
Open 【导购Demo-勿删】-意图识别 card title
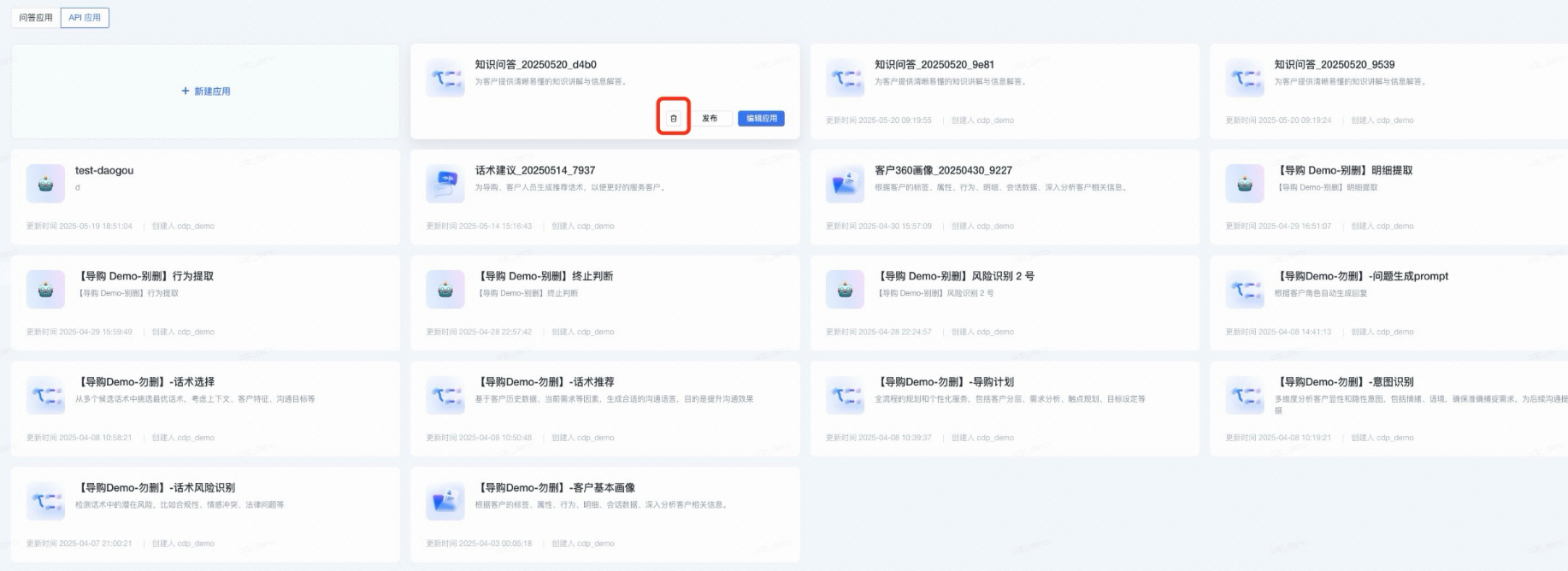[x=1345, y=382]
